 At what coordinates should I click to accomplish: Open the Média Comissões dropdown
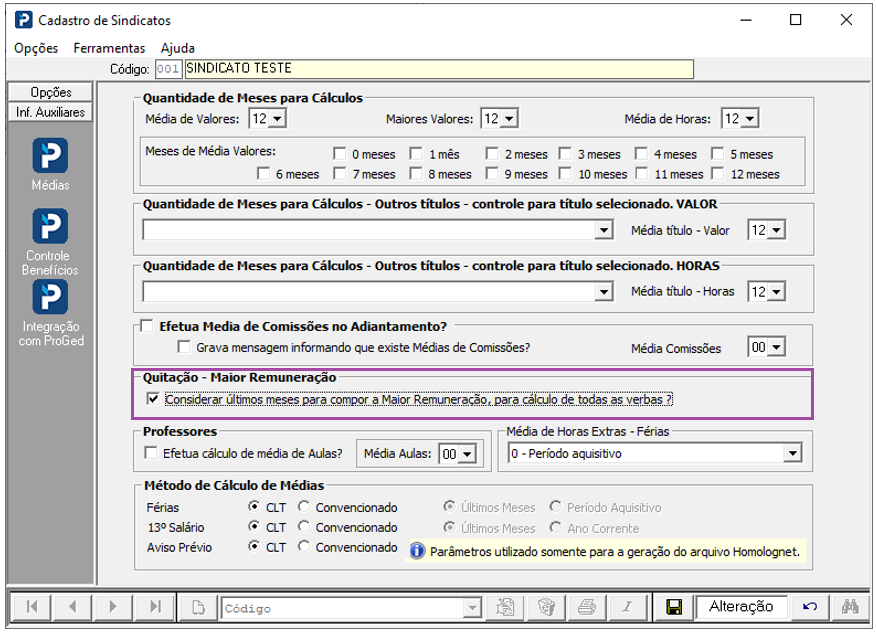[777, 347]
